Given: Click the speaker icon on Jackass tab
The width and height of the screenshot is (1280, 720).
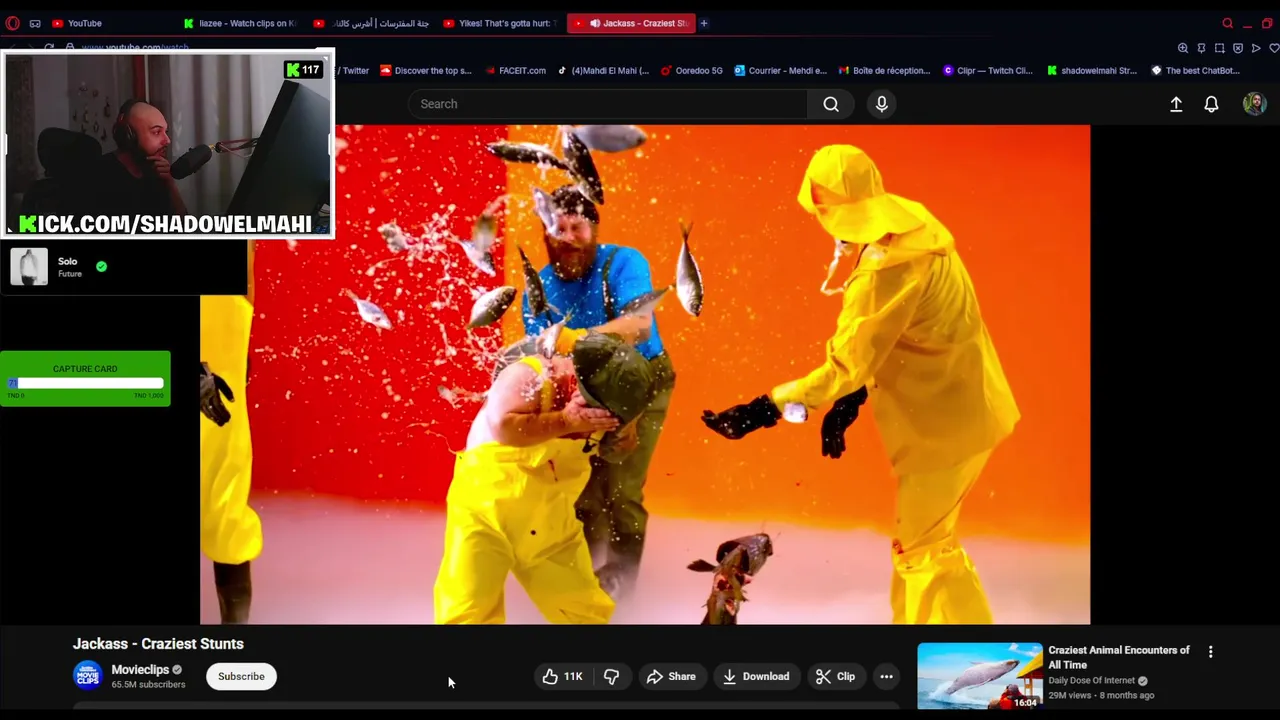Looking at the screenshot, I should pyautogui.click(x=595, y=23).
